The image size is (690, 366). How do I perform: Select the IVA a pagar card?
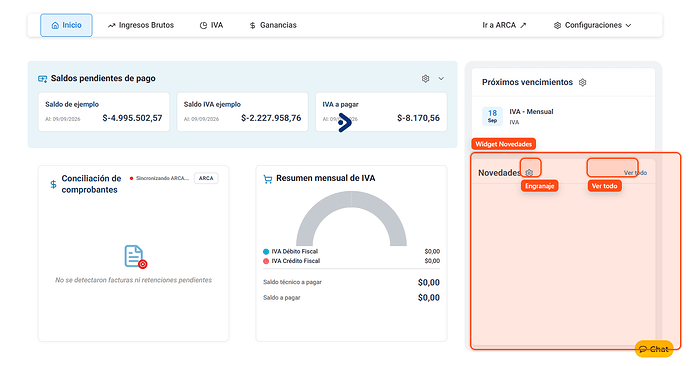pos(381,112)
